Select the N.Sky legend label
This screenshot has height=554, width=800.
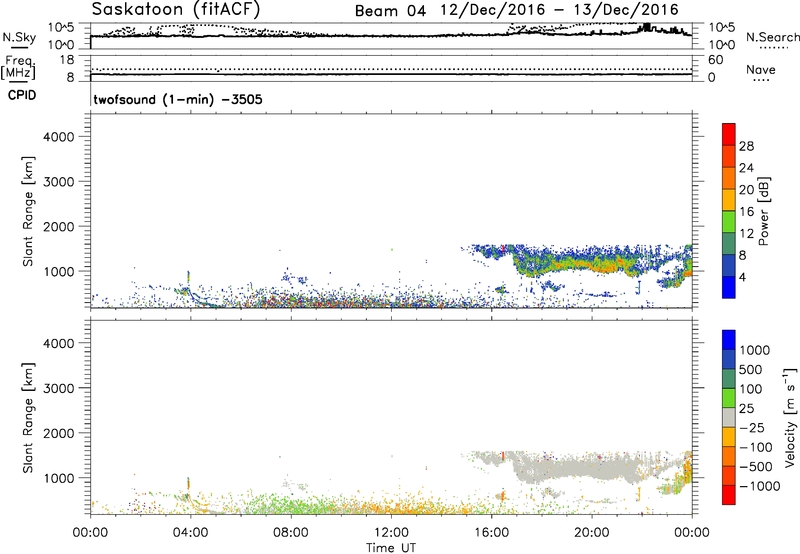(19, 37)
